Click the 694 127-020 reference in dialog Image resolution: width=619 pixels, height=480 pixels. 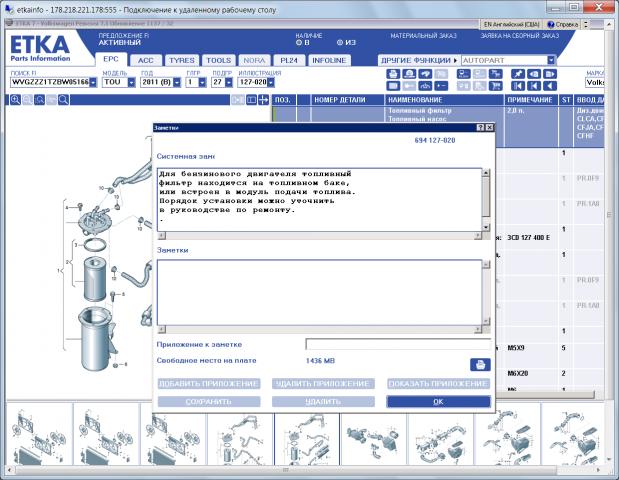point(435,140)
